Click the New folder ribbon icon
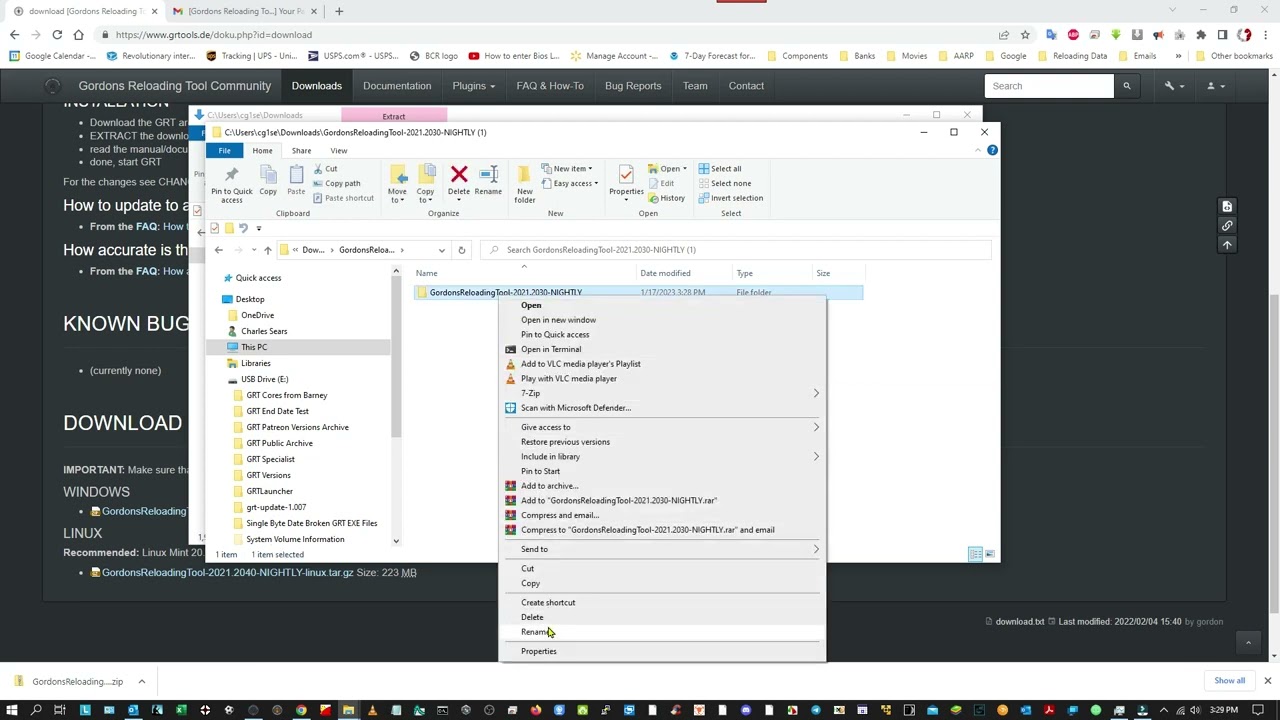The width and height of the screenshot is (1280, 720). pos(525,184)
